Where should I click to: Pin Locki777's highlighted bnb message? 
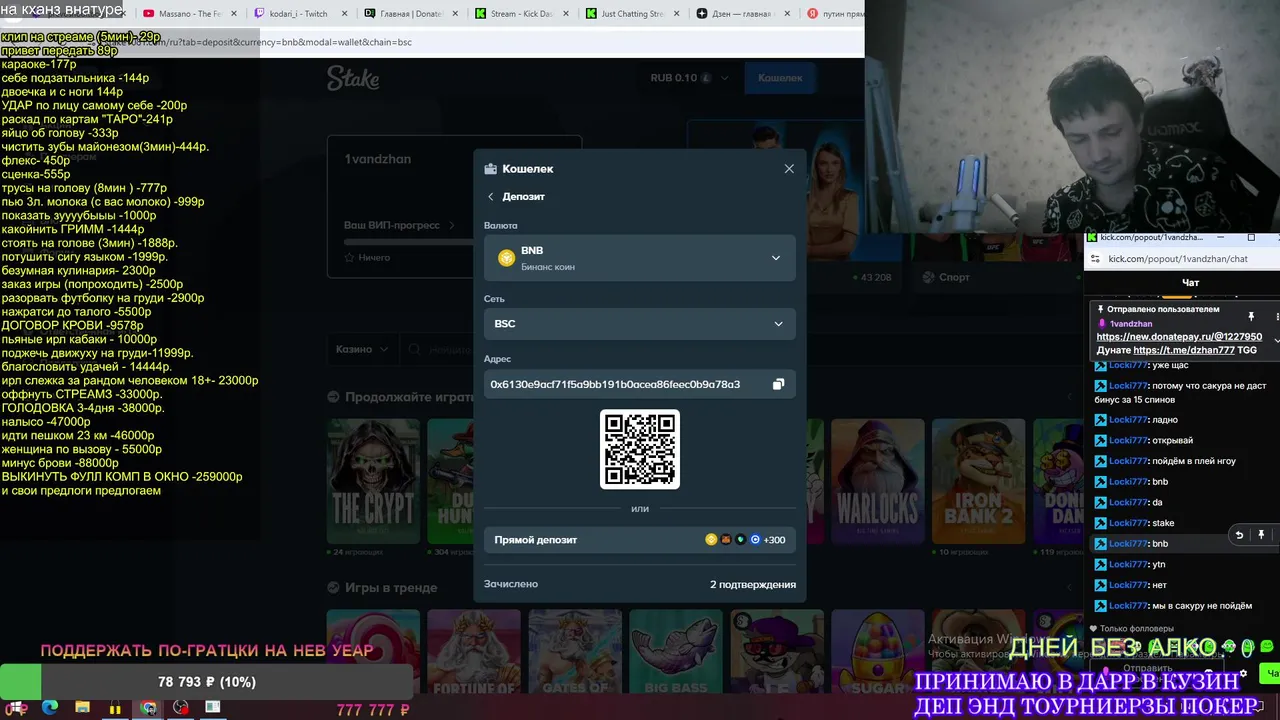(x=1261, y=536)
